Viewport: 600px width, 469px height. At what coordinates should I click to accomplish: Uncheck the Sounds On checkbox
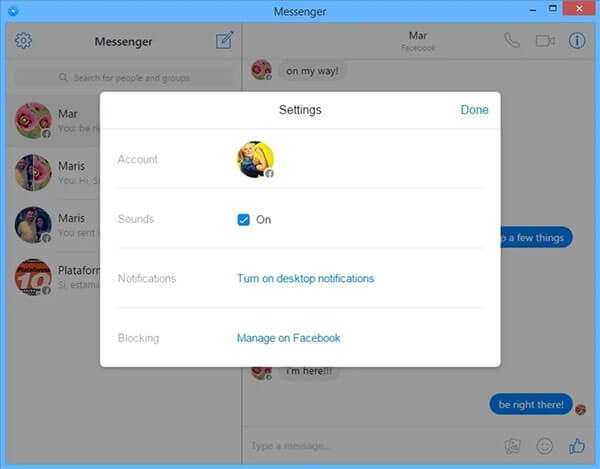[x=243, y=220]
